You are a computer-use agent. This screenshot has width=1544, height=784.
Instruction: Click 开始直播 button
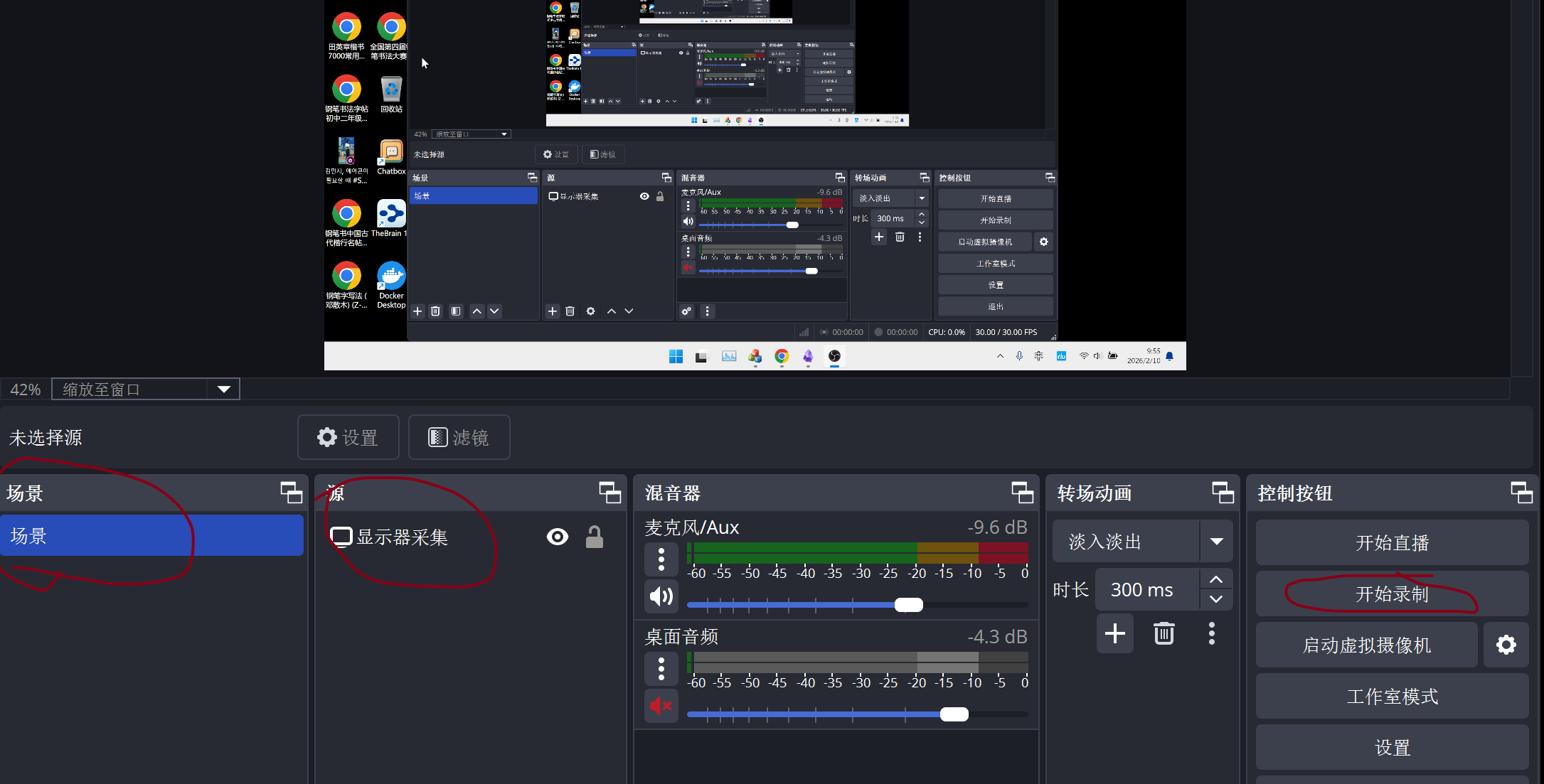point(1391,543)
